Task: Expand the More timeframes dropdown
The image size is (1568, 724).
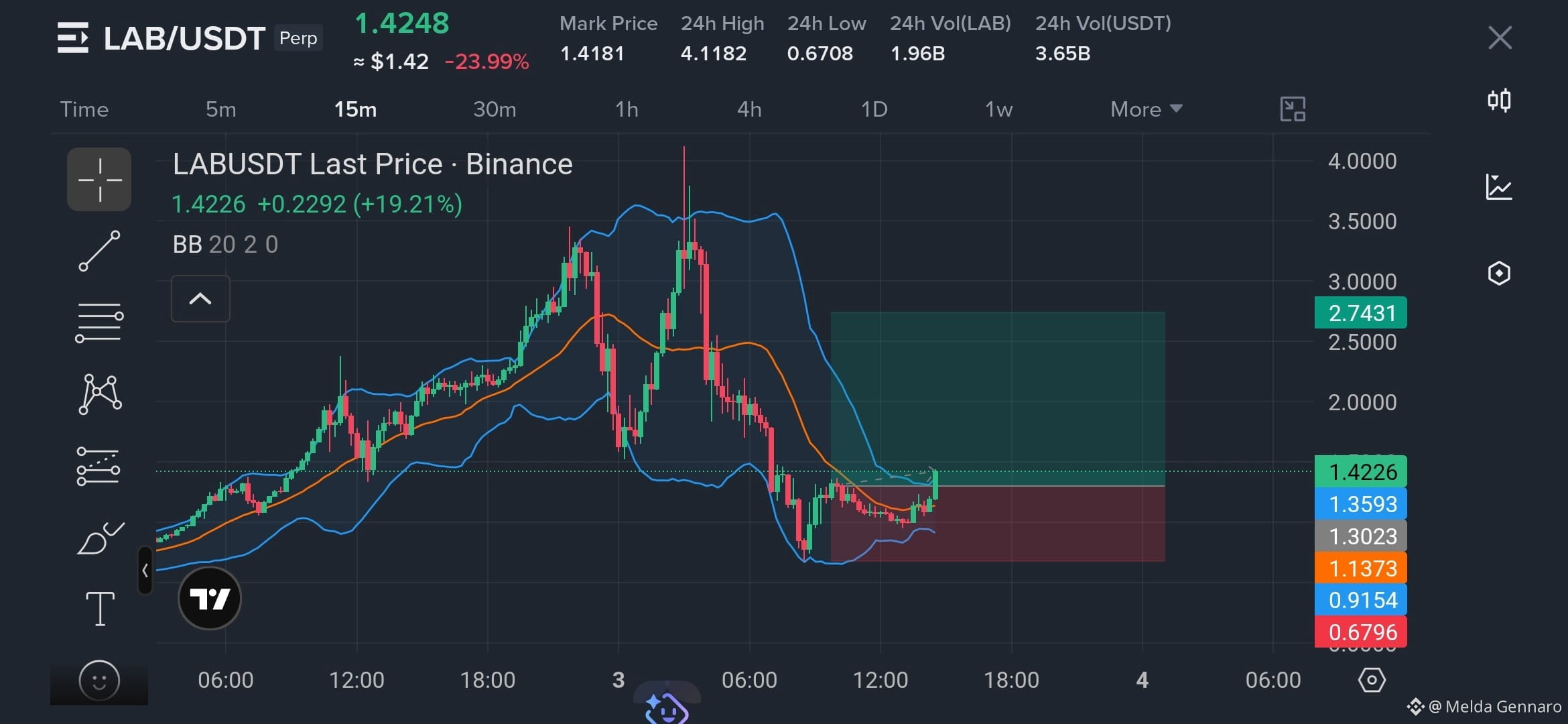Action: 1147,109
